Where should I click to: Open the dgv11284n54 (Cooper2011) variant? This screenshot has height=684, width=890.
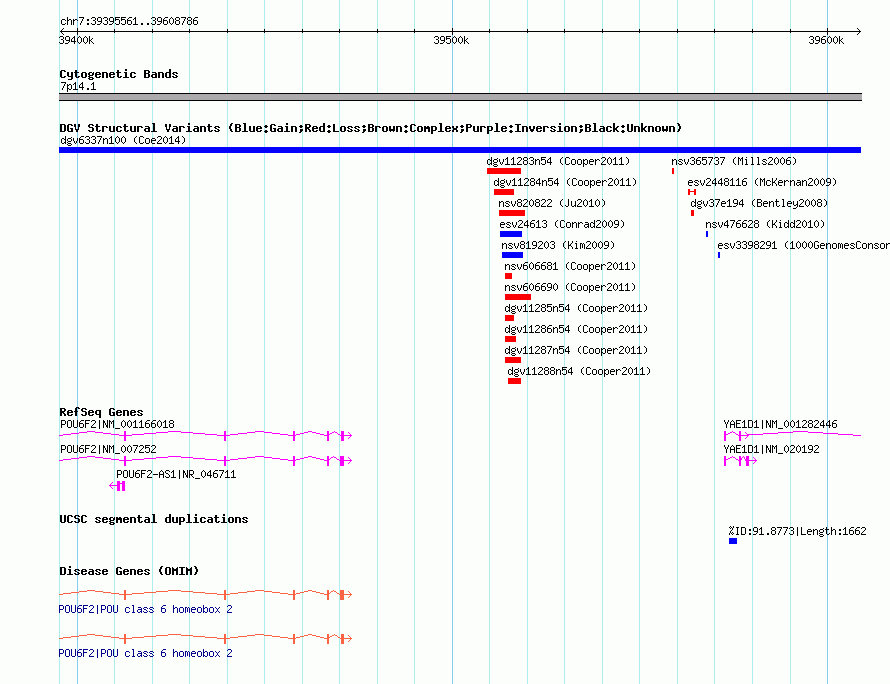565,182
